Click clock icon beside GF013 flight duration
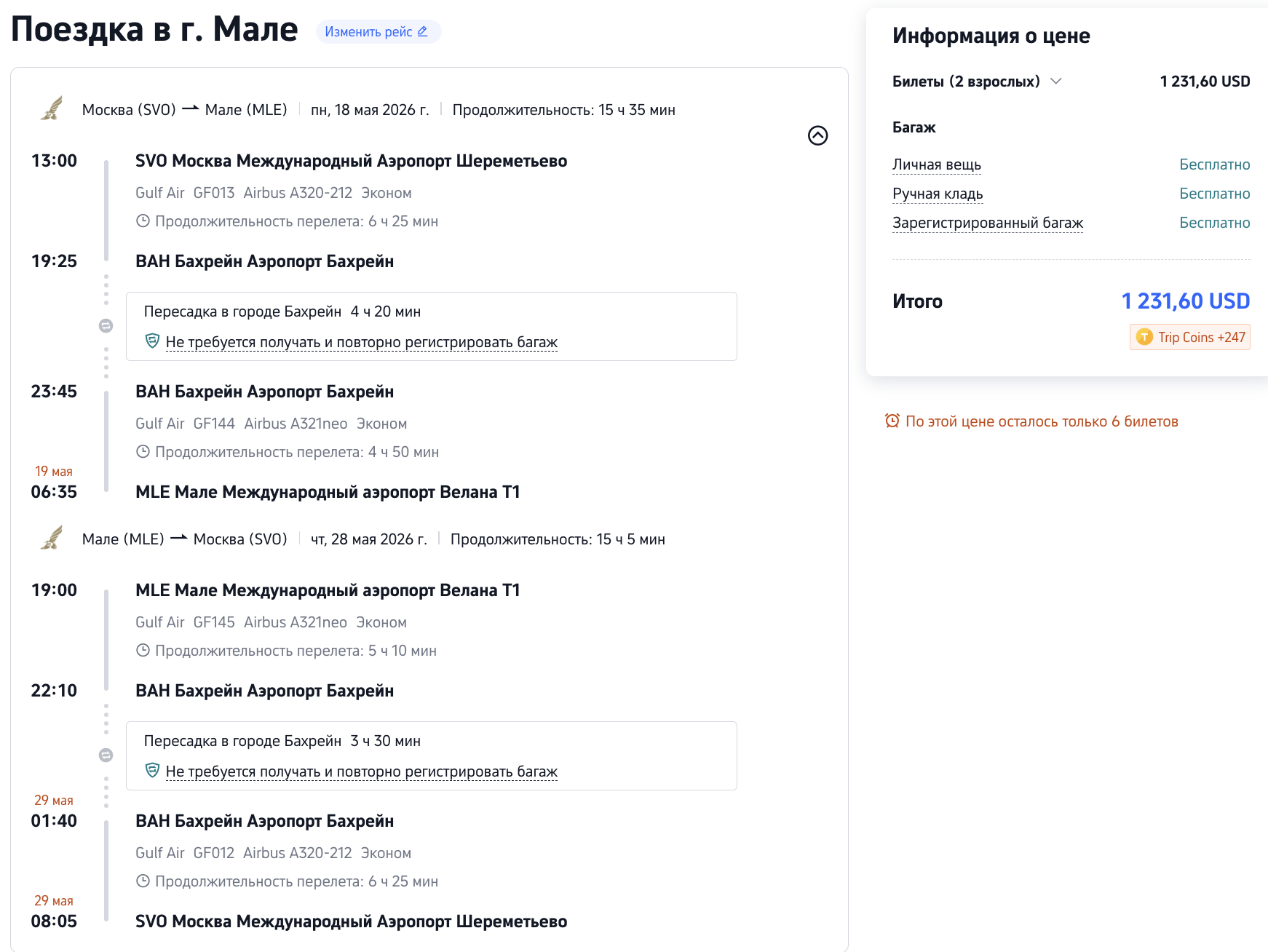This screenshot has width=1268, height=952. (x=143, y=221)
